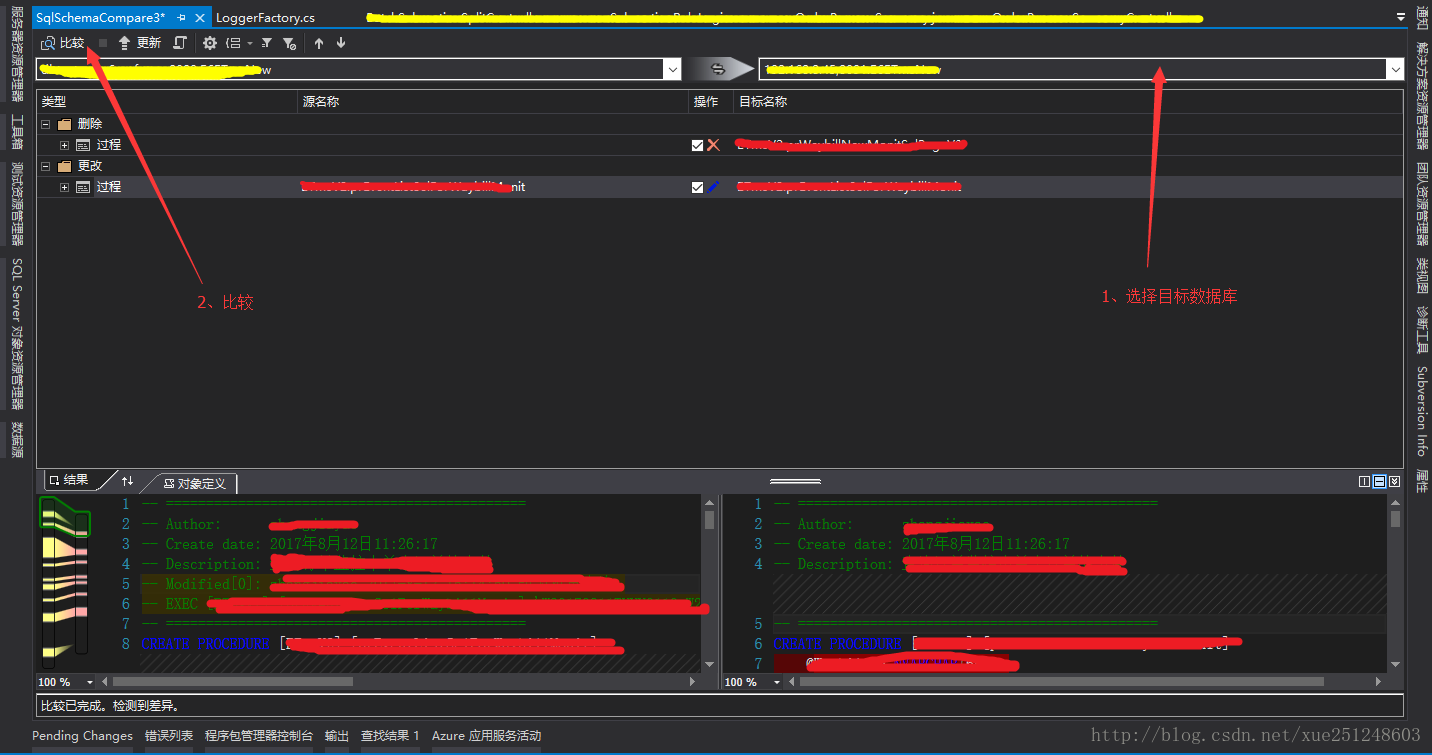Open left pane 100 % zoom dropdown
Viewport: 1432px width, 755px height.
point(89,682)
